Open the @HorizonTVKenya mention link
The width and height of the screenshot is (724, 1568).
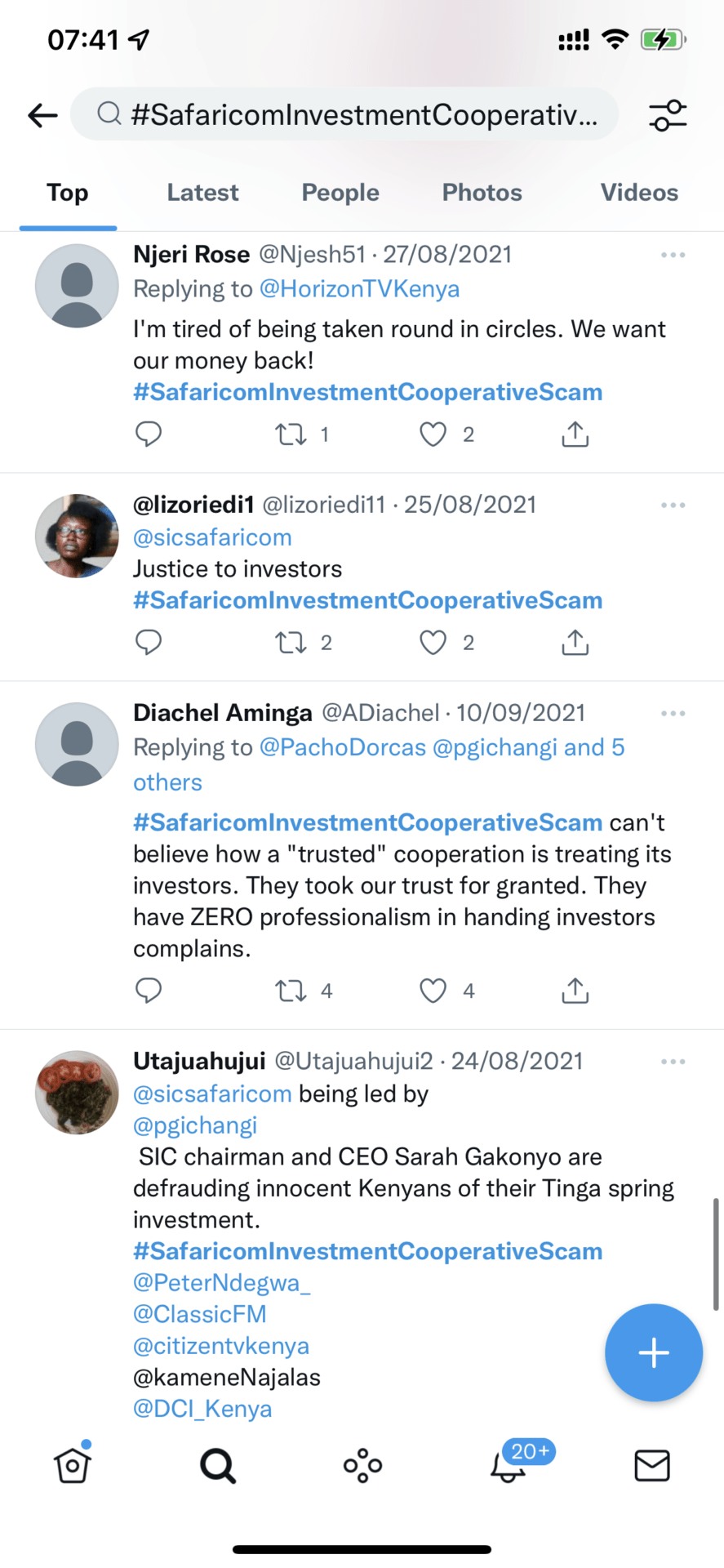(x=359, y=289)
